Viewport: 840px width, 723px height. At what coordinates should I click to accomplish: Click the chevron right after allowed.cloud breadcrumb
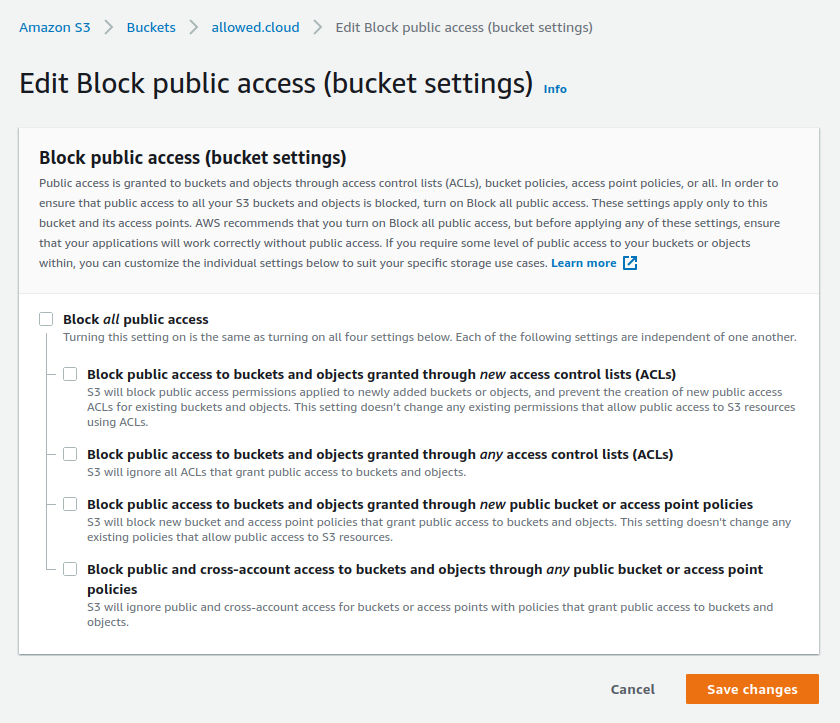(x=317, y=28)
